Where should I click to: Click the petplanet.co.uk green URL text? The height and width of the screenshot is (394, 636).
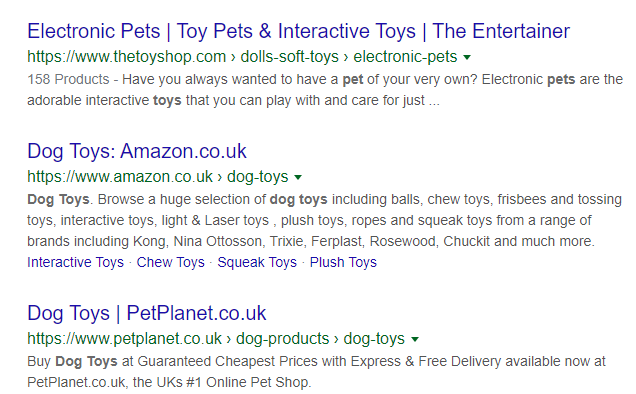(125, 338)
